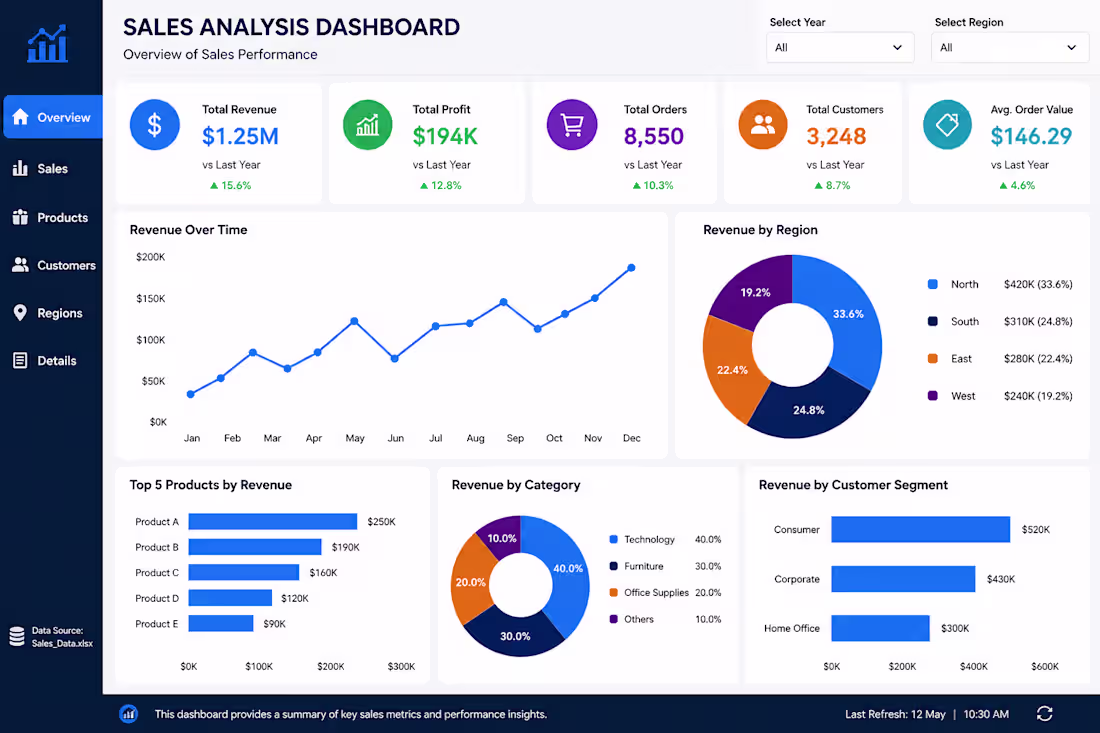Click the footer info chart icon
The height and width of the screenshot is (733, 1100).
point(128,714)
